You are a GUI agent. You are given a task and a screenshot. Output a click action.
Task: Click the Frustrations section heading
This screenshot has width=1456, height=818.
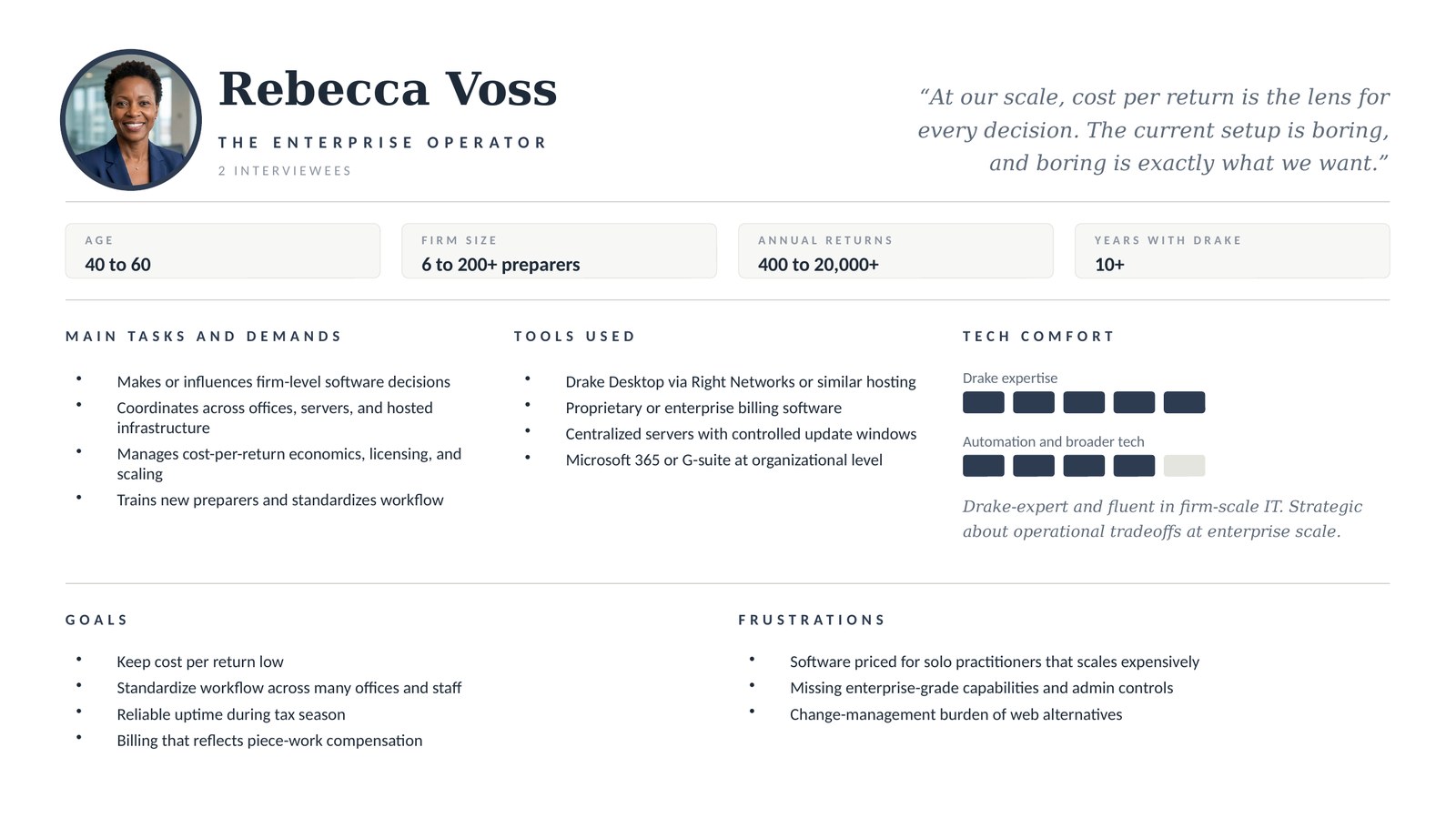click(x=811, y=621)
